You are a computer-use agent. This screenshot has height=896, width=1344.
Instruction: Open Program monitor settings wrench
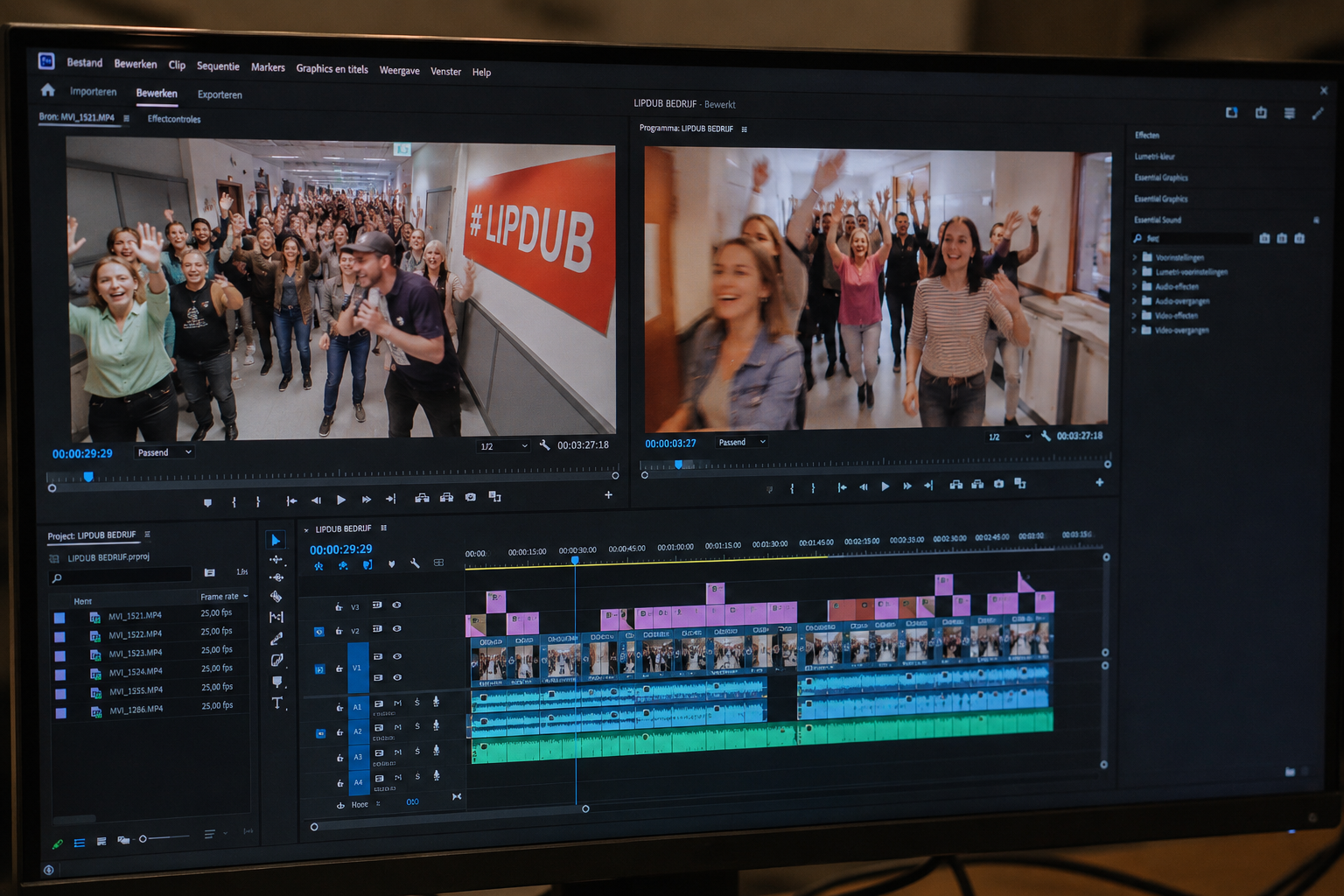click(x=1045, y=435)
